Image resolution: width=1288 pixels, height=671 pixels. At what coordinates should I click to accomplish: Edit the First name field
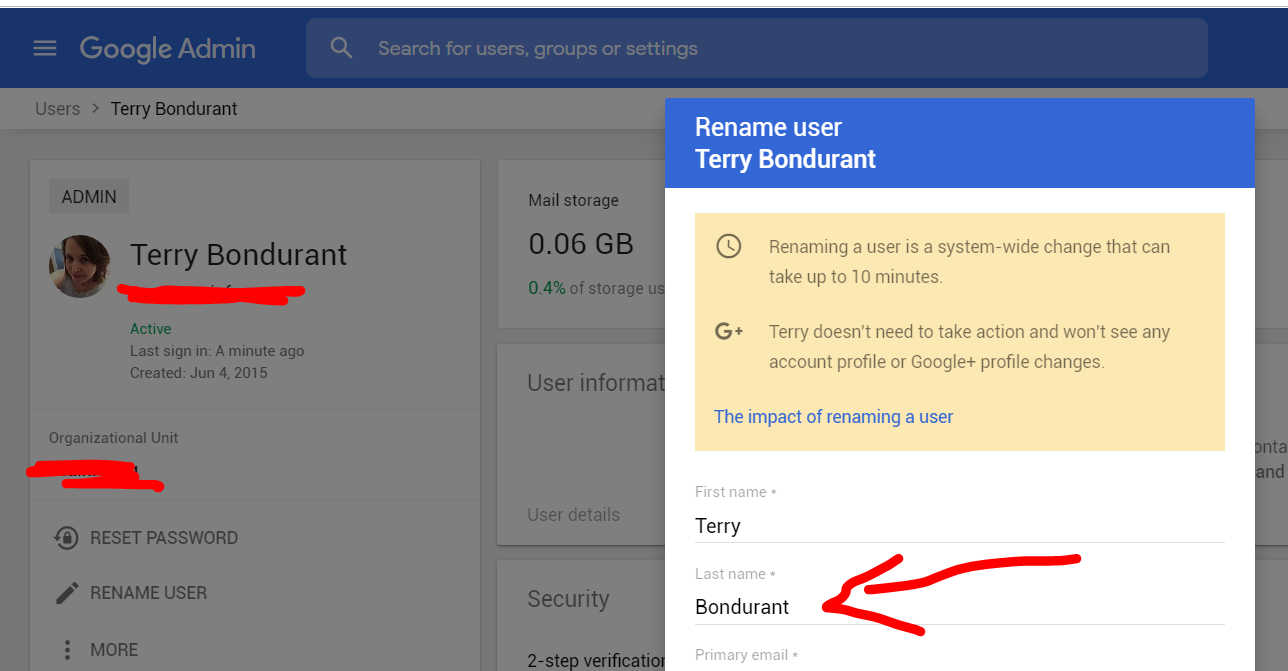coord(960,526)
